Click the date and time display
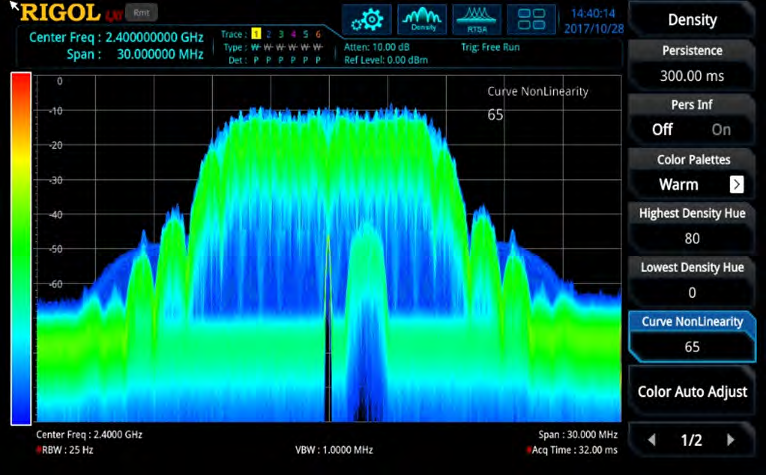The width and height of the screenshot is (766, 475). point(594,21)
